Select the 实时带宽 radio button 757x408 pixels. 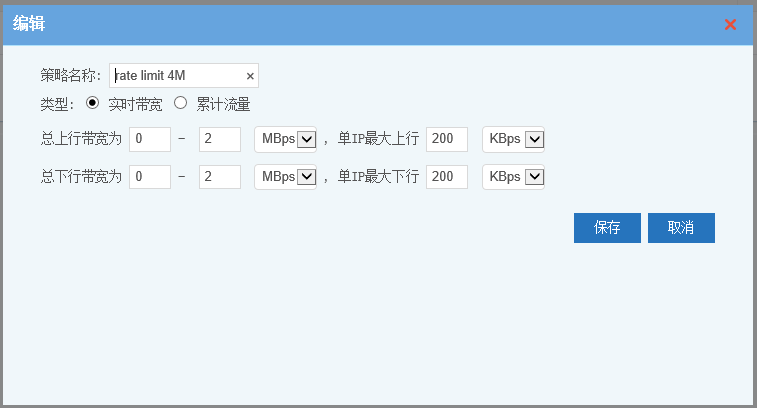click(x=93, y=102)
